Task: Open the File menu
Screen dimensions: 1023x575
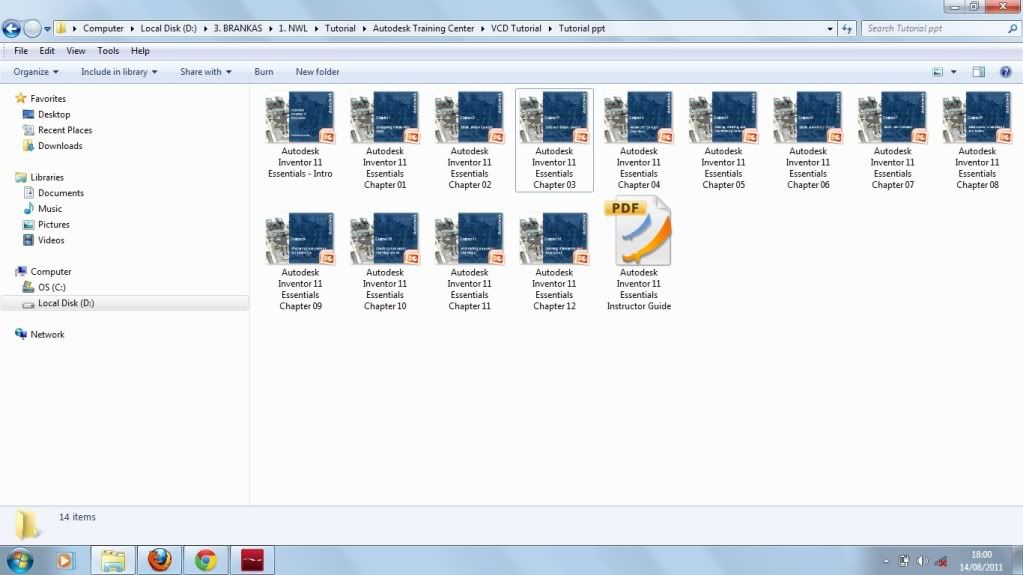Action: click(x=21, y=51)
